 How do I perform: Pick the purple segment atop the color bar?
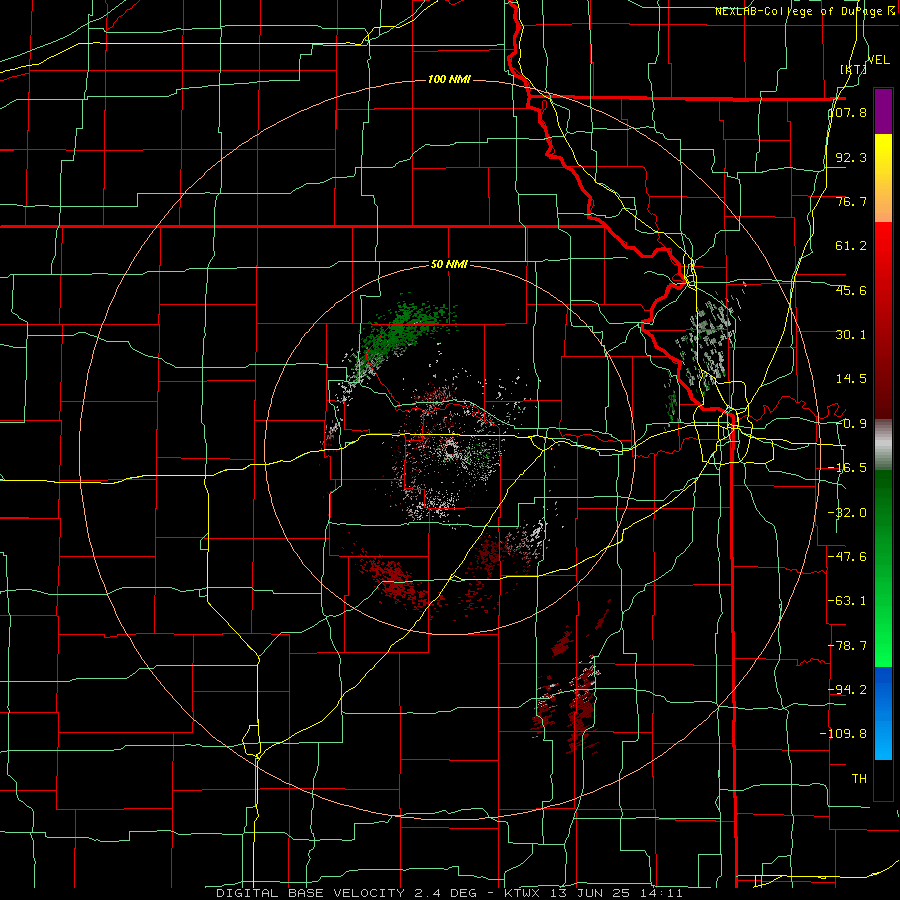coord(883,111)
